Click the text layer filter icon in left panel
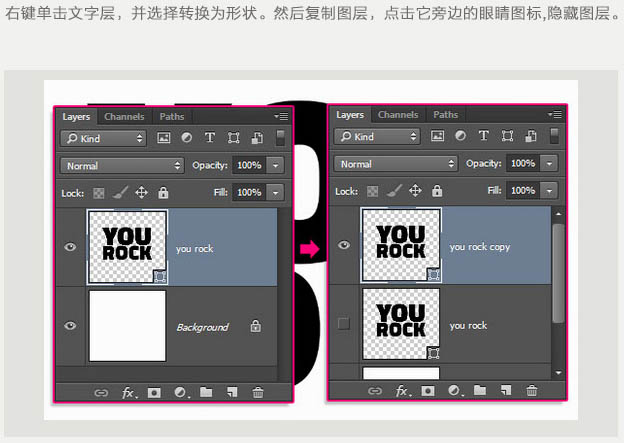 pos(210,138)
